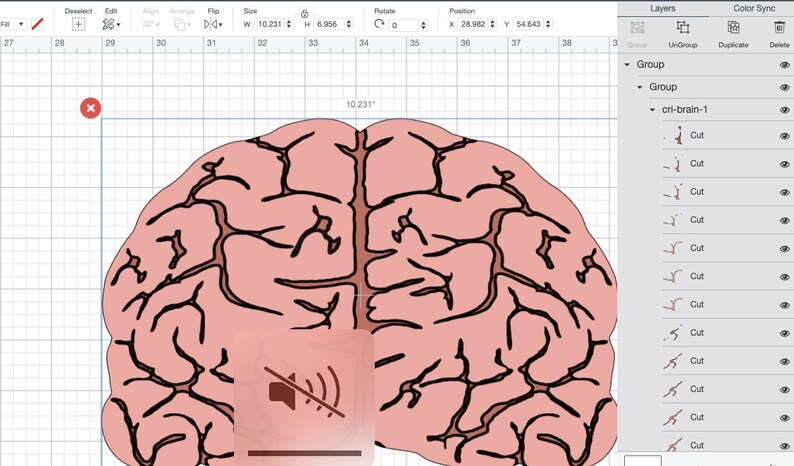Toggle visibility of cri-brain-1 layer
The width and height of the screenshot is (794, 466).
(784, 110)
